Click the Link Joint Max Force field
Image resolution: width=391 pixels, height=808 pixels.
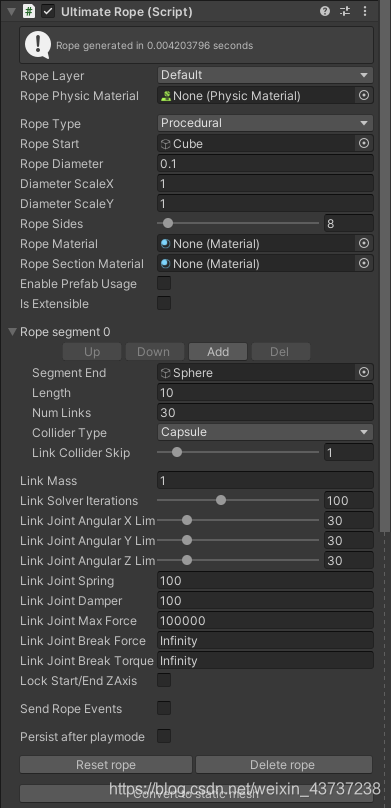265,620
